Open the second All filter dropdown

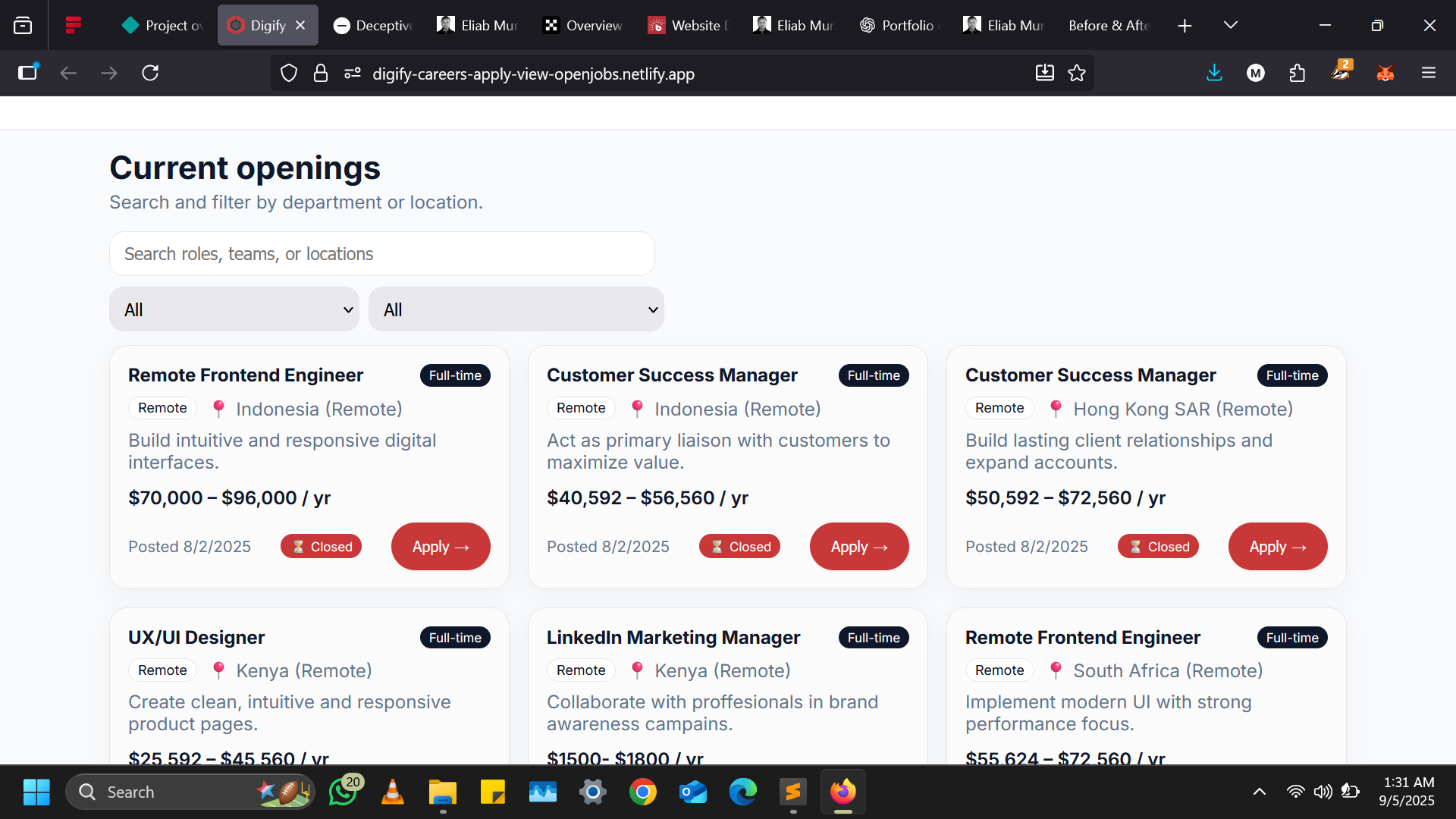coord(516,309)
